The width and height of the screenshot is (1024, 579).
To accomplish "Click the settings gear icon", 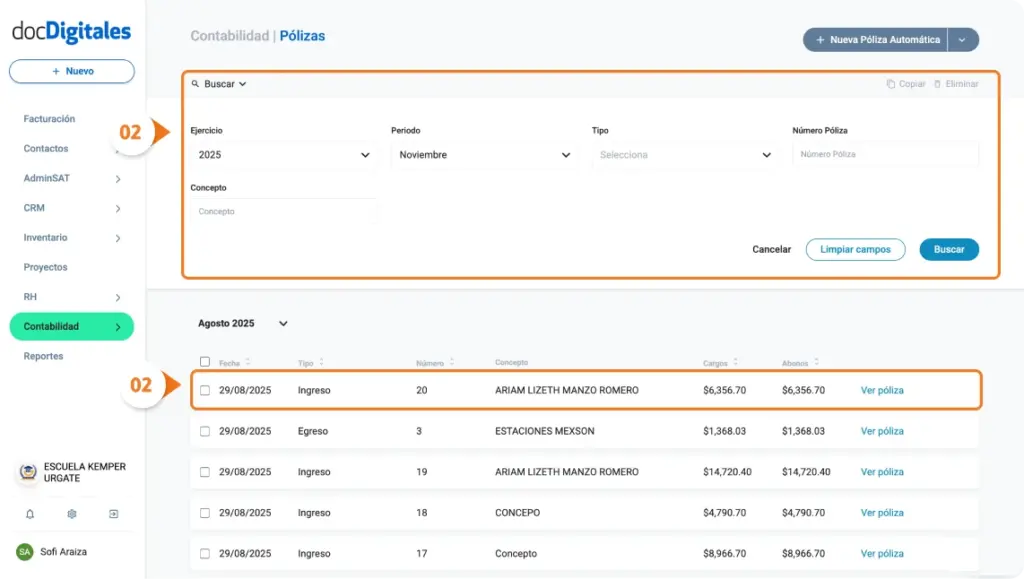I will 71,513.
